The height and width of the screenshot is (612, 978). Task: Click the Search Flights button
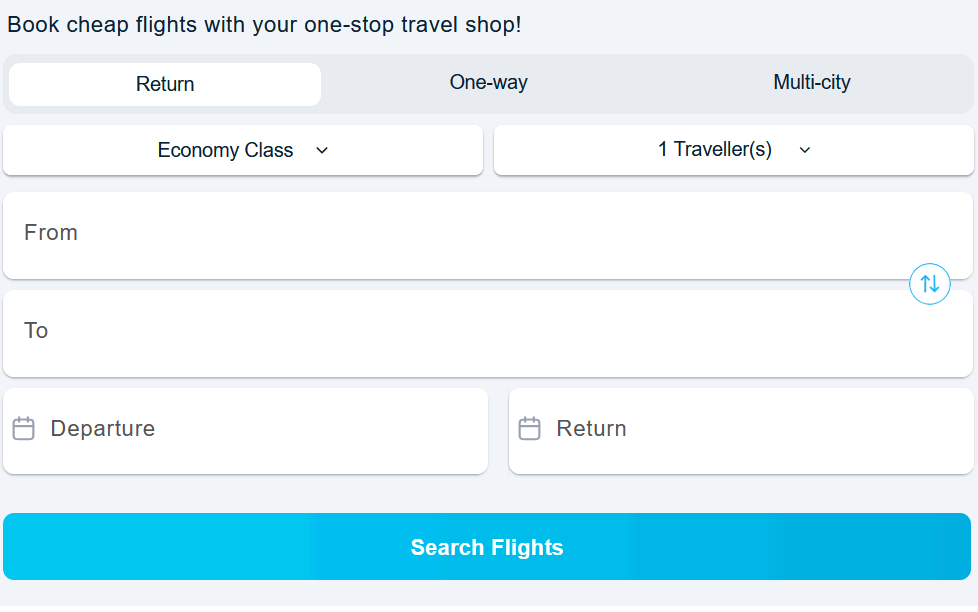tap(488, 547)
